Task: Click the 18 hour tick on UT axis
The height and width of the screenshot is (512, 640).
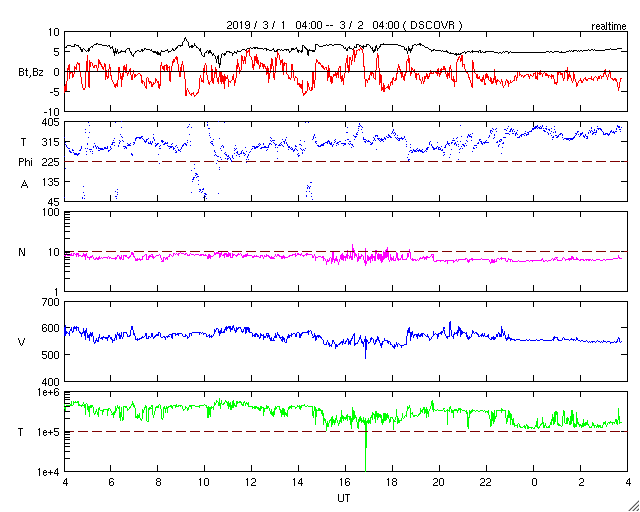Action: (x=393, y=482)
